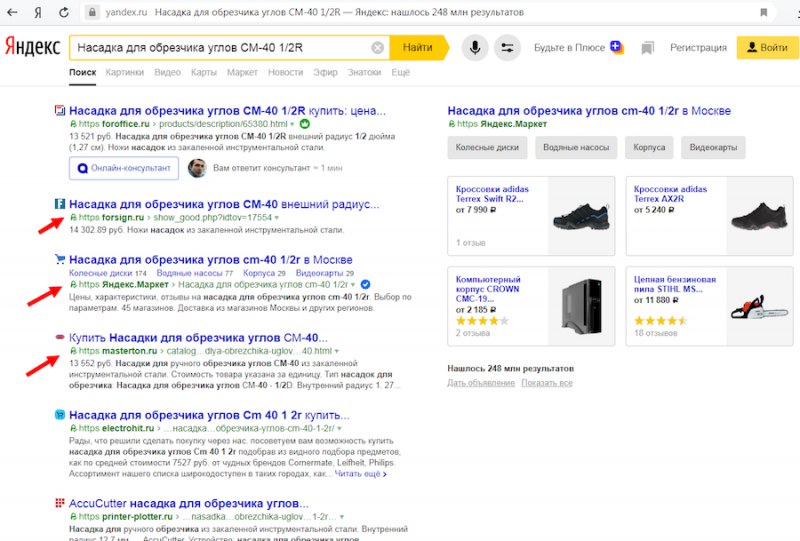Click the Yandex Plus badge icon
The height and width of the screenshot is (541, 800).
[617, 47]
